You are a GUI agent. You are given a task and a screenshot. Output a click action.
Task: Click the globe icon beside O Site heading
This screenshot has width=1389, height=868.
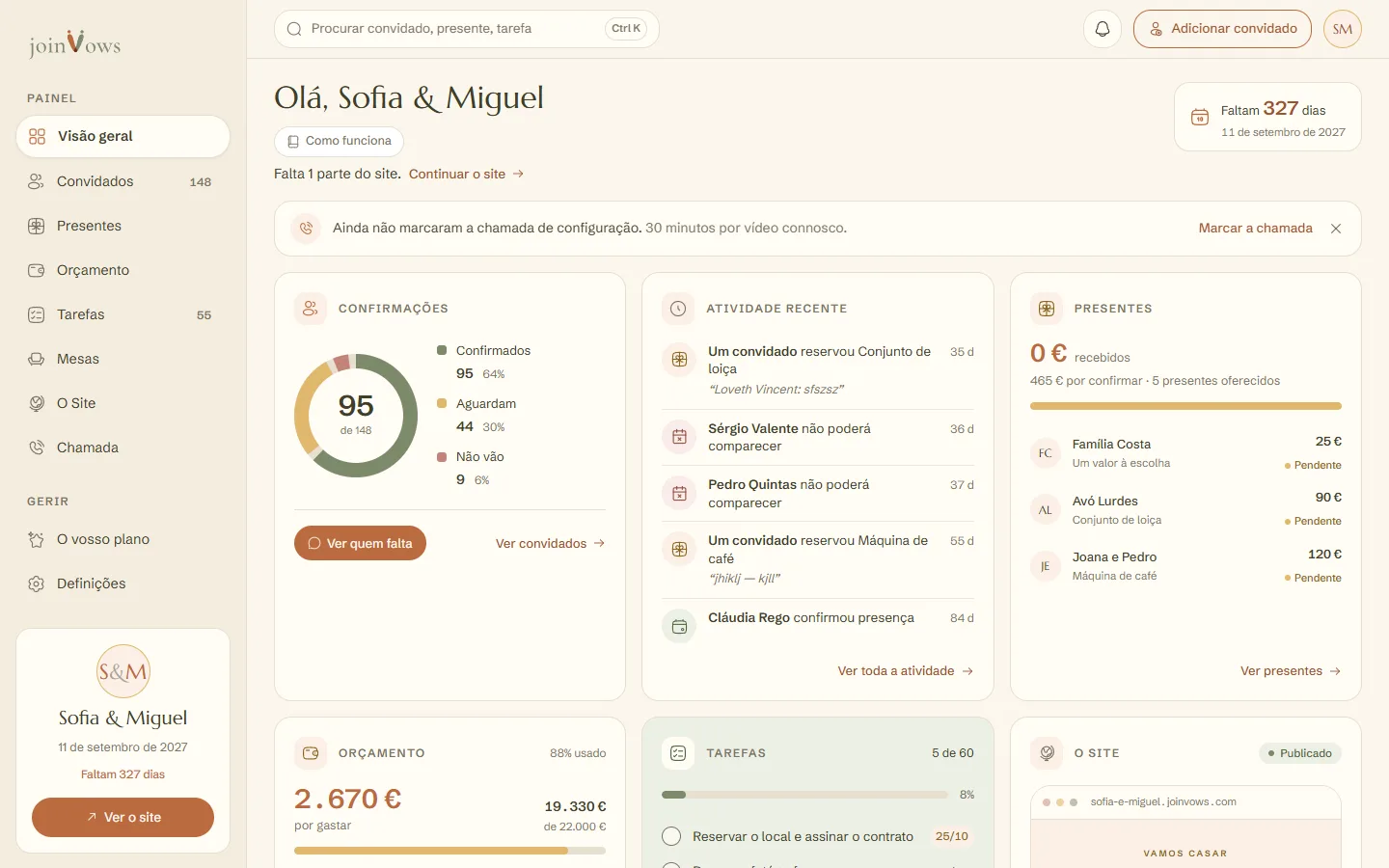click(1047, 753)
